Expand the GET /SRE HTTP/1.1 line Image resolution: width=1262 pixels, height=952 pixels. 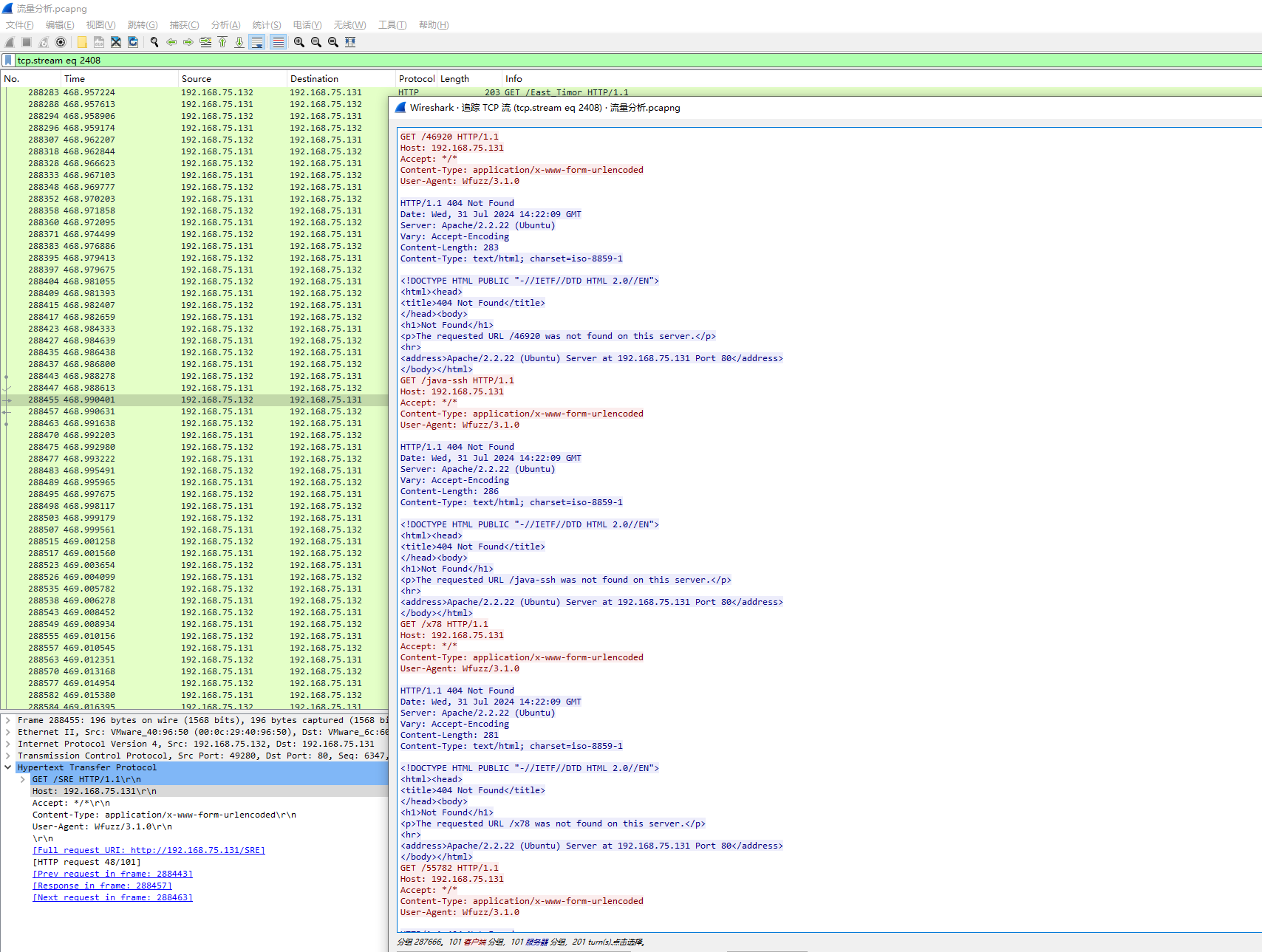tap(23, 779)
